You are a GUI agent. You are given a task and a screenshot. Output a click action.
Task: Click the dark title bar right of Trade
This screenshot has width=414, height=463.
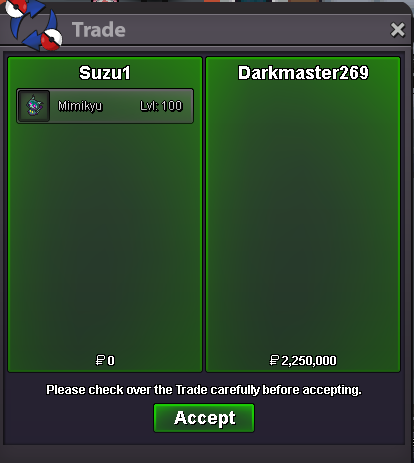coord(257,30)
